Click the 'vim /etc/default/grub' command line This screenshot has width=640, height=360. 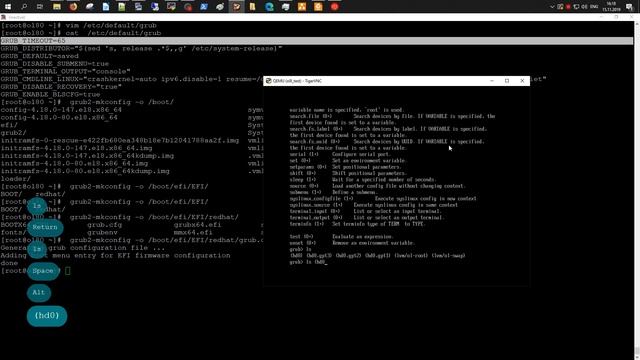coord(79,25)
